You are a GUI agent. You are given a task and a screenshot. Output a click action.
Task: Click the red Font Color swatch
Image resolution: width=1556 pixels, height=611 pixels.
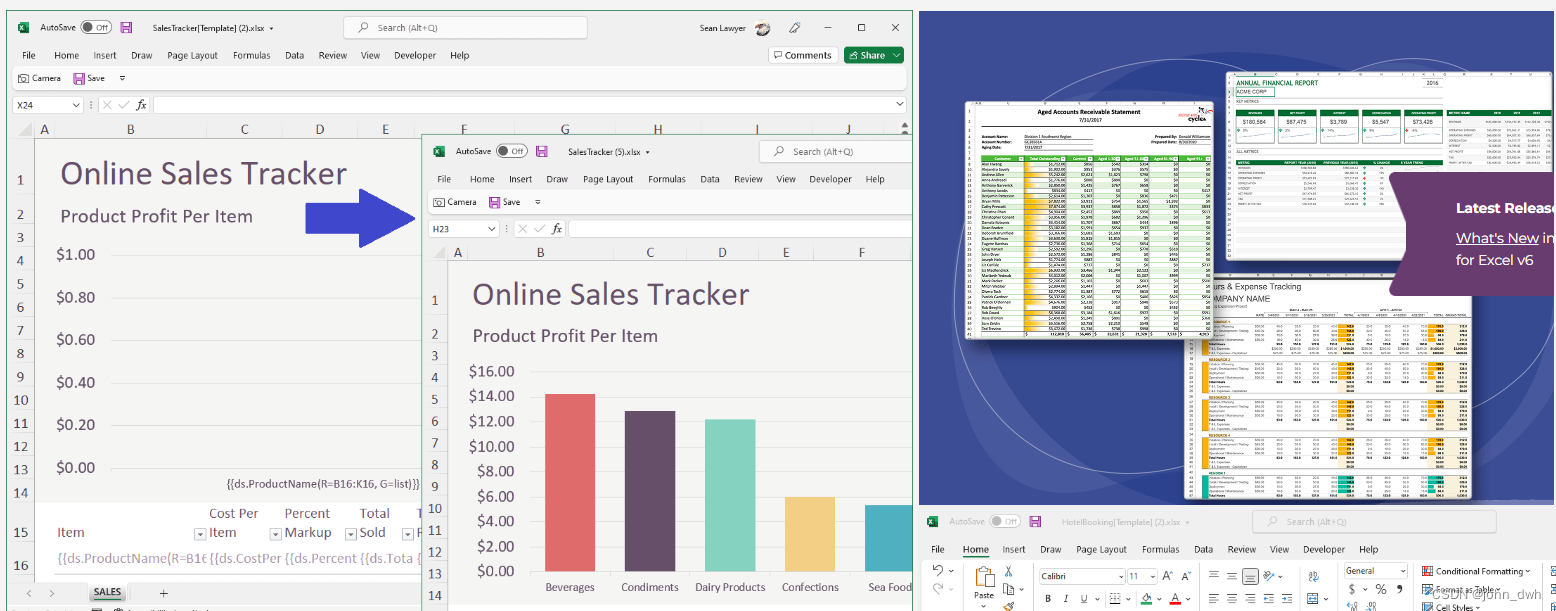point(1175,597)
